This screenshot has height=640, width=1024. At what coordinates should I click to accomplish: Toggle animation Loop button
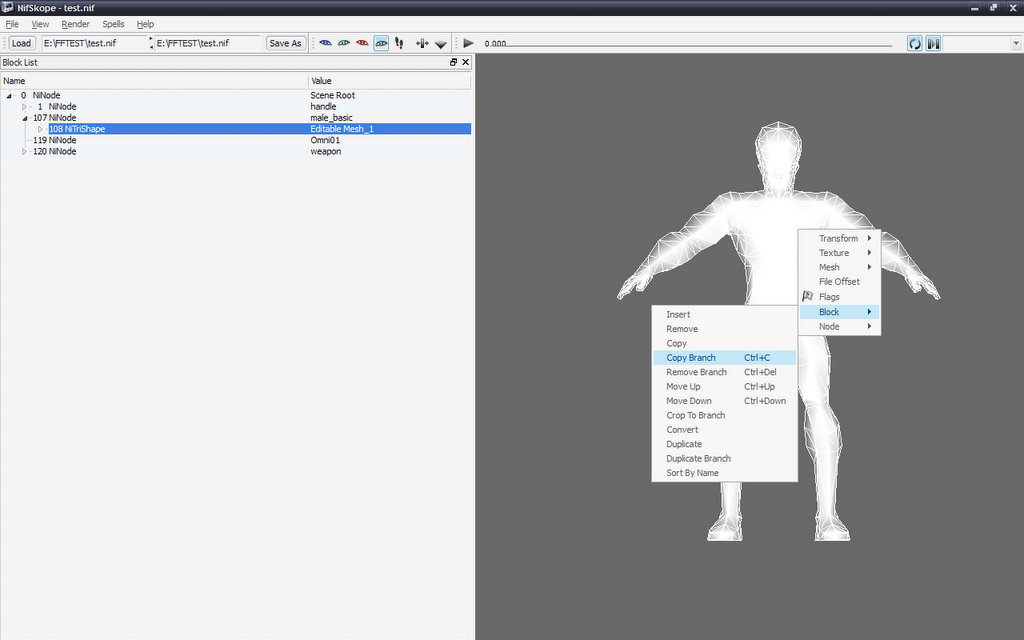915,43
